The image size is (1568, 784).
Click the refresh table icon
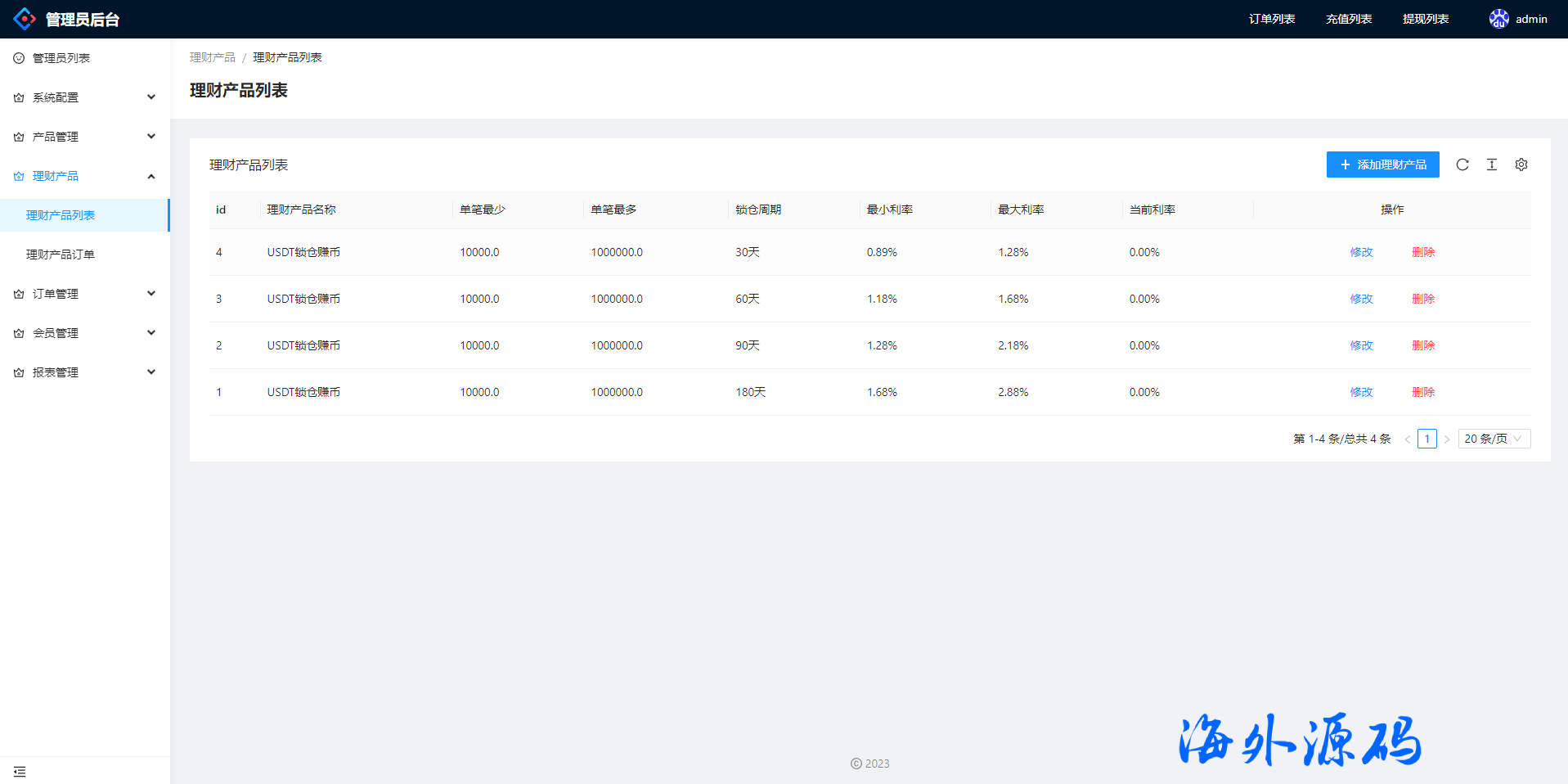coord(1462,164)
